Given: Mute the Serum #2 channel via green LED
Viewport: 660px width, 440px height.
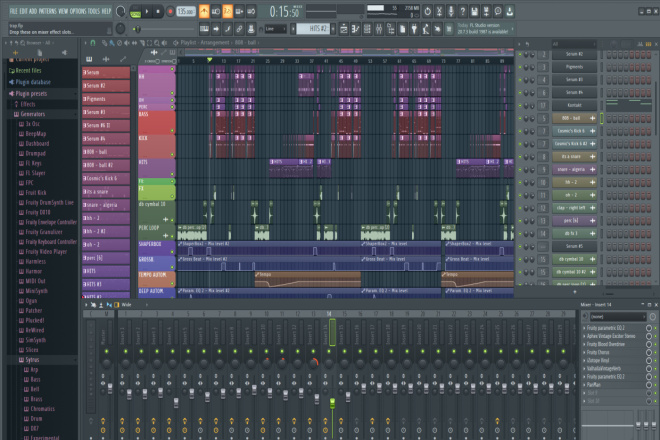Looking at the screenshot, I should (520, 54).
